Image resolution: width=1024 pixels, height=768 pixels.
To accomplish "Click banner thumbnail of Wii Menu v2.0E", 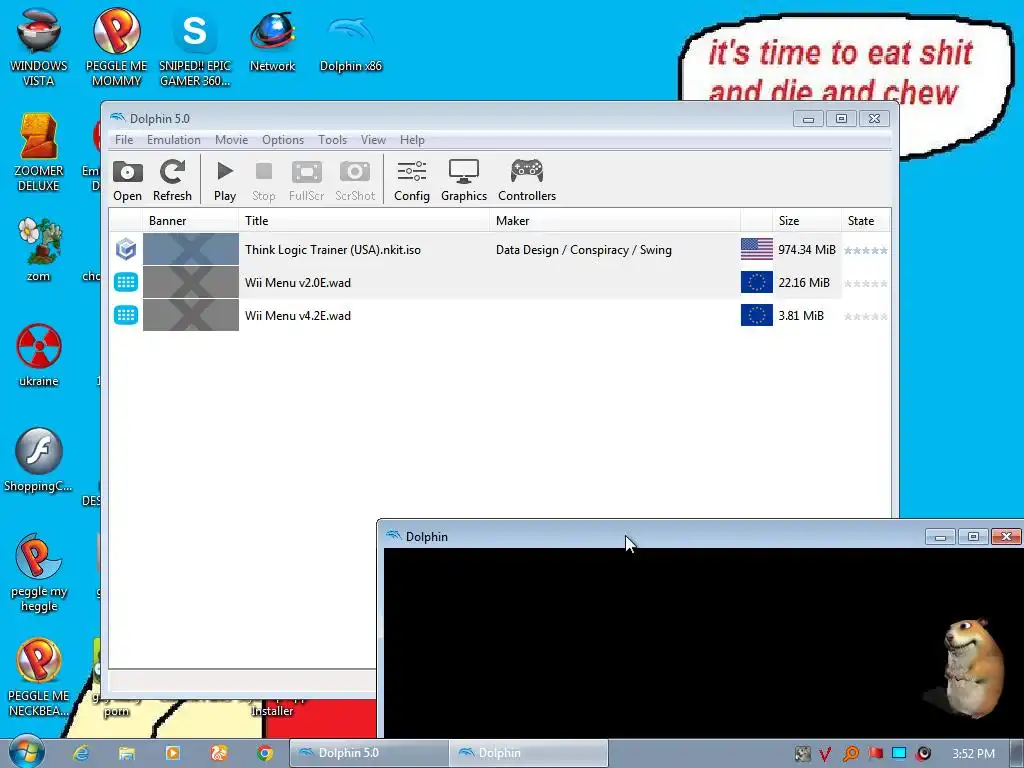I will pyautogui.click(x=191, y=282).
